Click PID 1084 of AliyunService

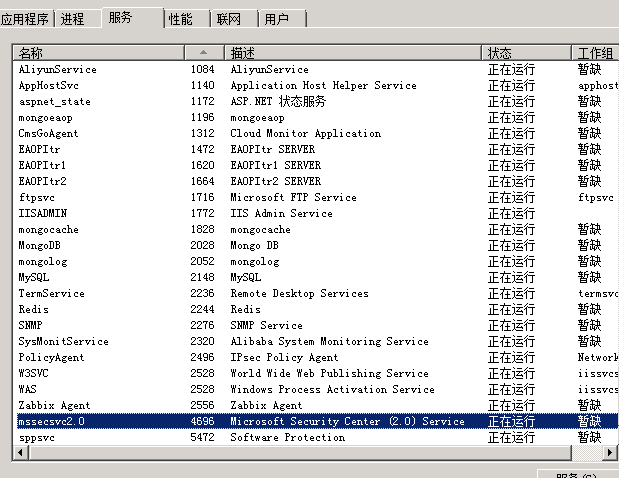click(203, 69)
